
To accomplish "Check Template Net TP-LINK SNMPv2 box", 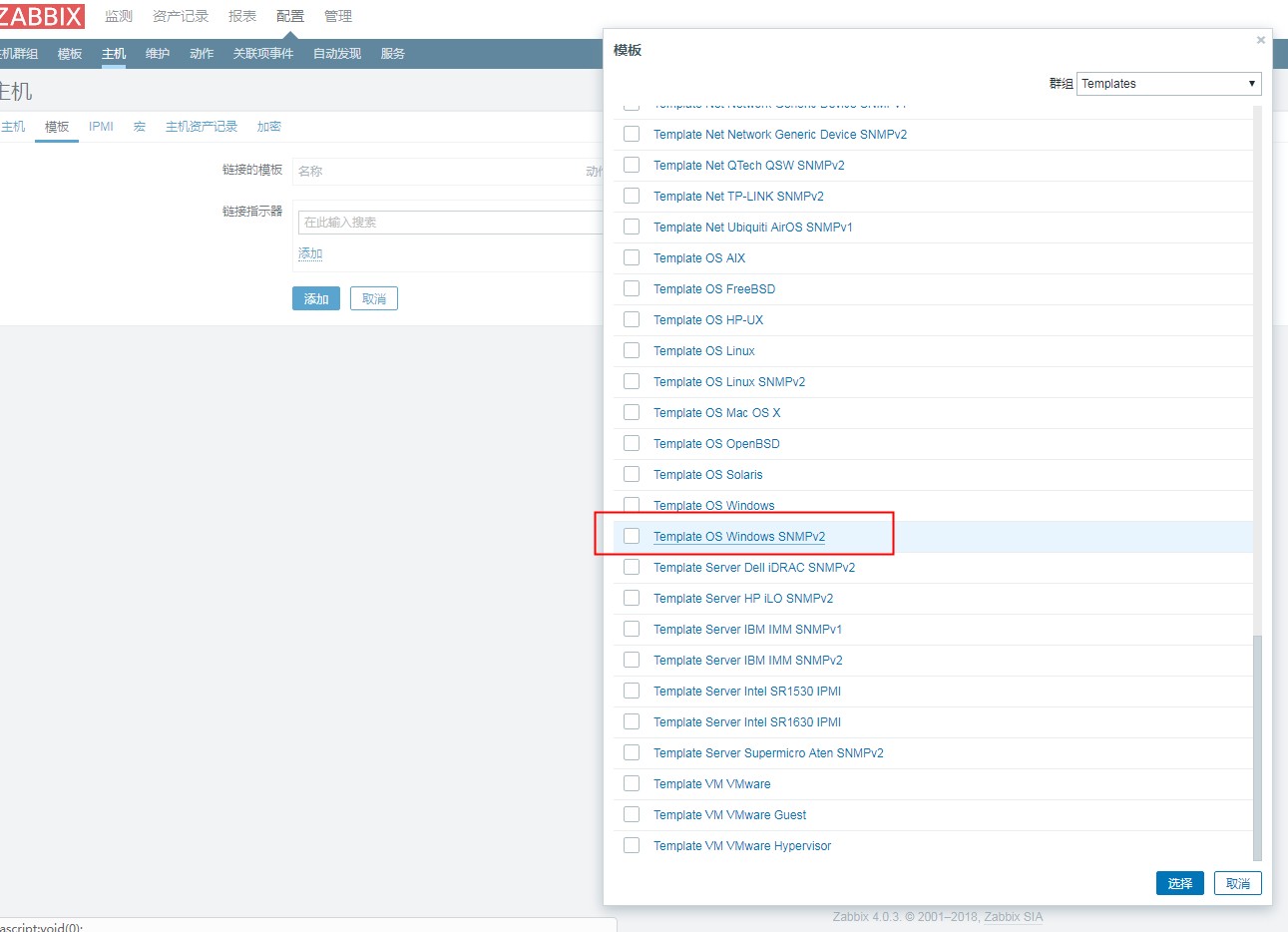I will point(632,196).
